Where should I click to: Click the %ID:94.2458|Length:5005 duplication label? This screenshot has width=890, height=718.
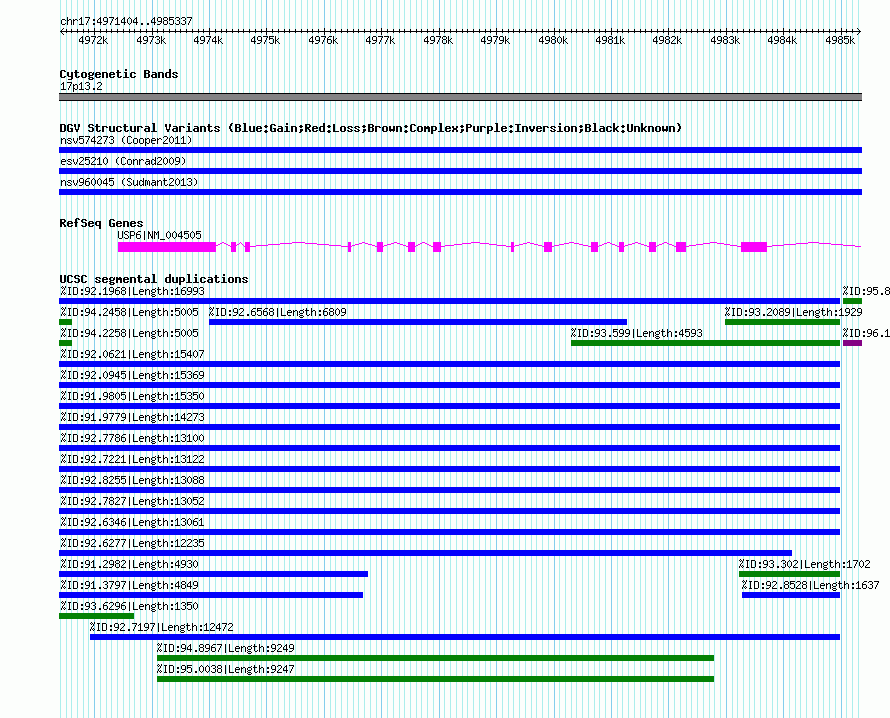click(129, 312)
